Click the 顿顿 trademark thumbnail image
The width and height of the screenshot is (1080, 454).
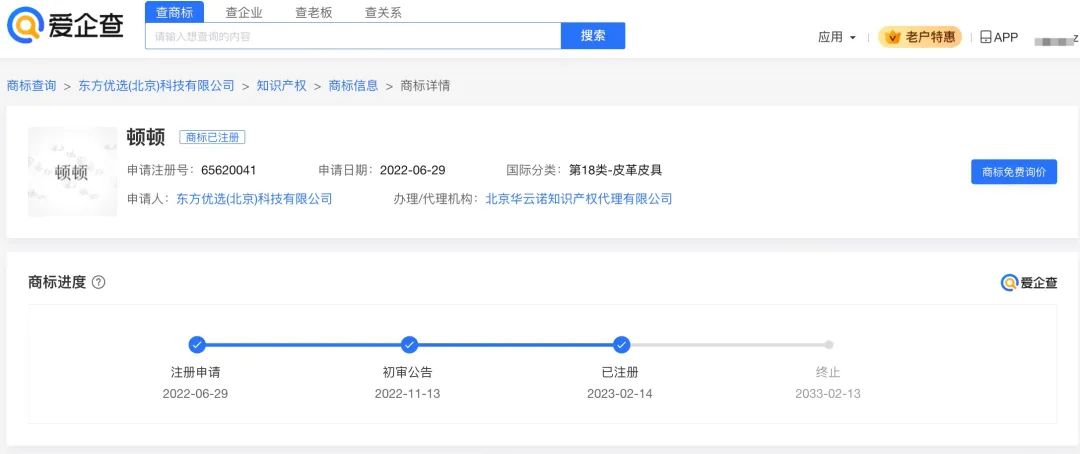[x=72, y=172]
